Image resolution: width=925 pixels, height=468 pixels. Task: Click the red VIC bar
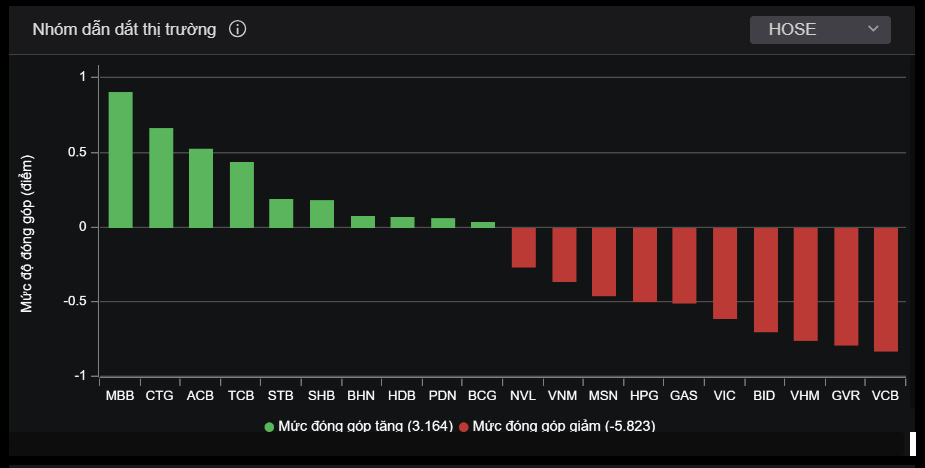(725, 273)
